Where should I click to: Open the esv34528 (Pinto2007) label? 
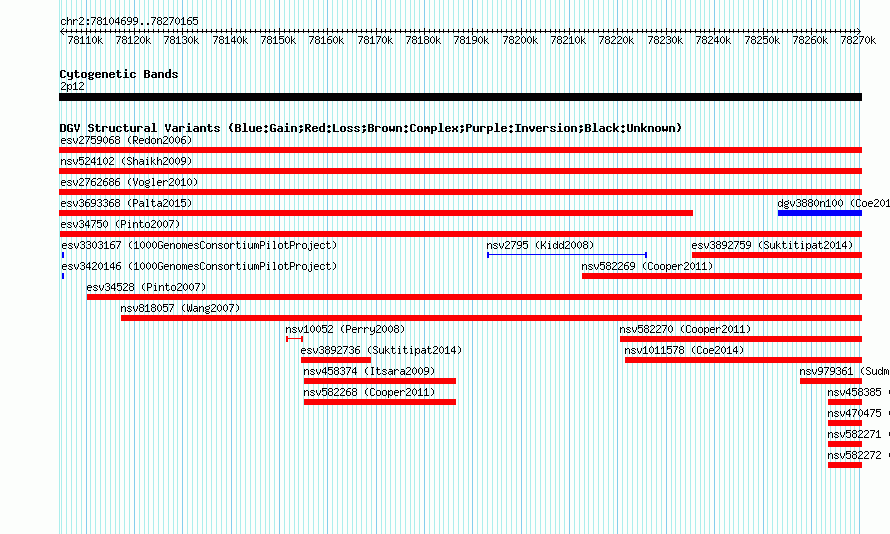(x=146, y=287)
